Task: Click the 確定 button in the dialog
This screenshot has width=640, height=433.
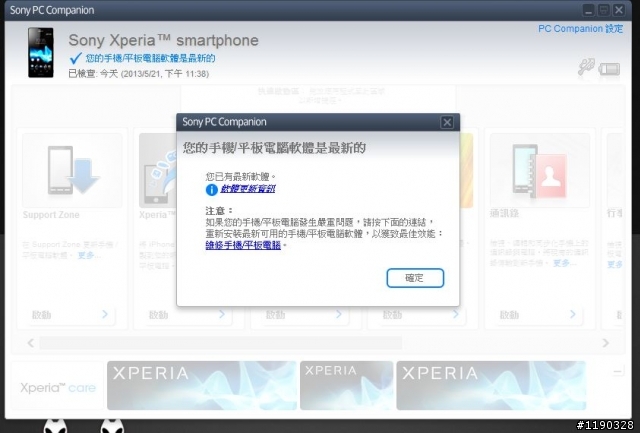Action: 415,278
